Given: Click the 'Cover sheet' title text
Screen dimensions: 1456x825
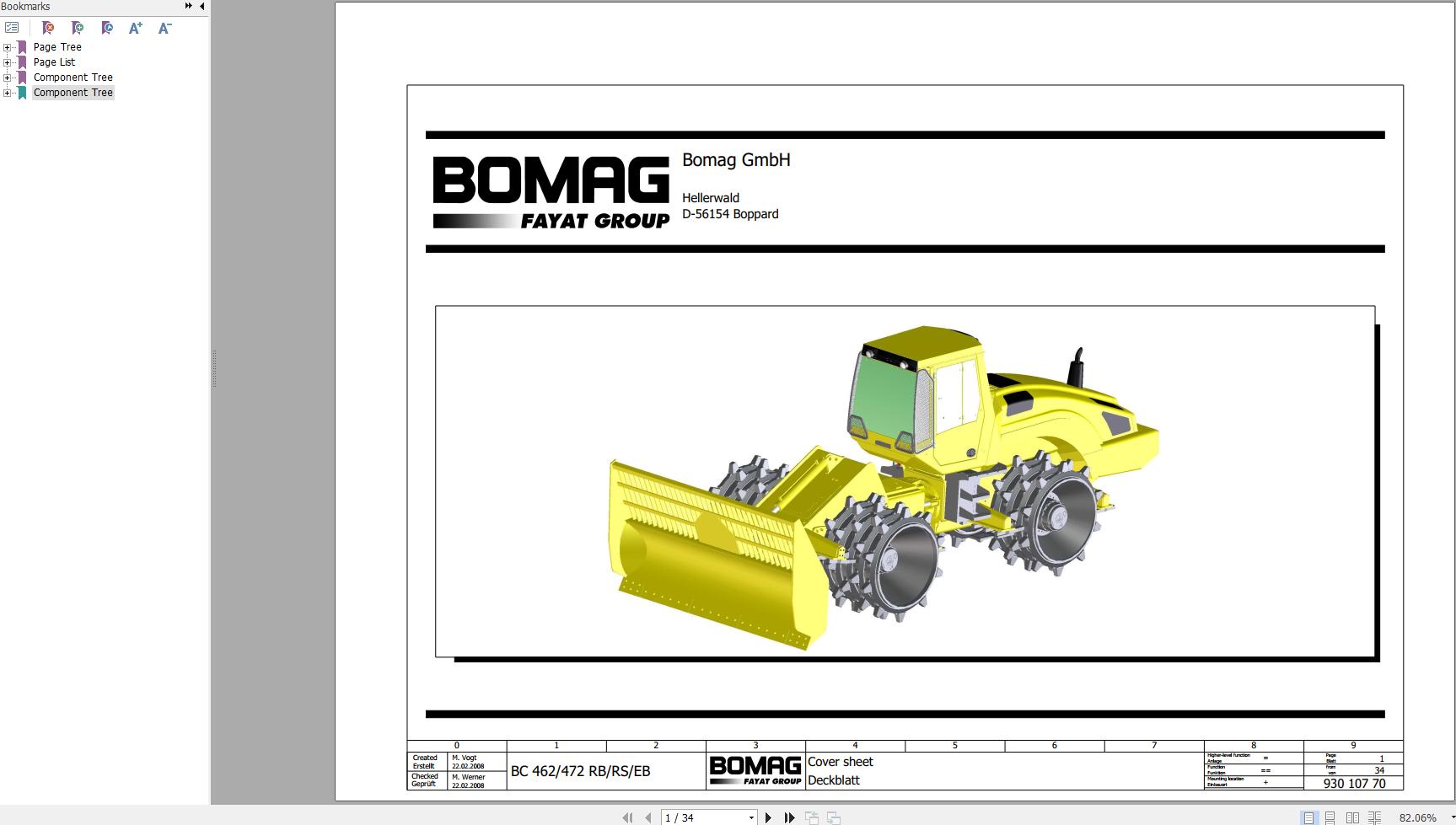Looking at the screenshot, I should coord(841,762).
